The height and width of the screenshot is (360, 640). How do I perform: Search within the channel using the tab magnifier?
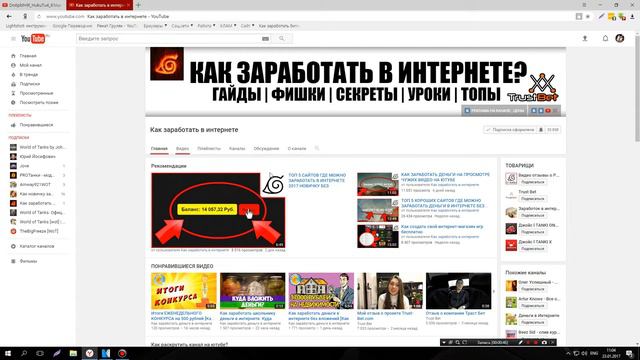click(317, 148)
